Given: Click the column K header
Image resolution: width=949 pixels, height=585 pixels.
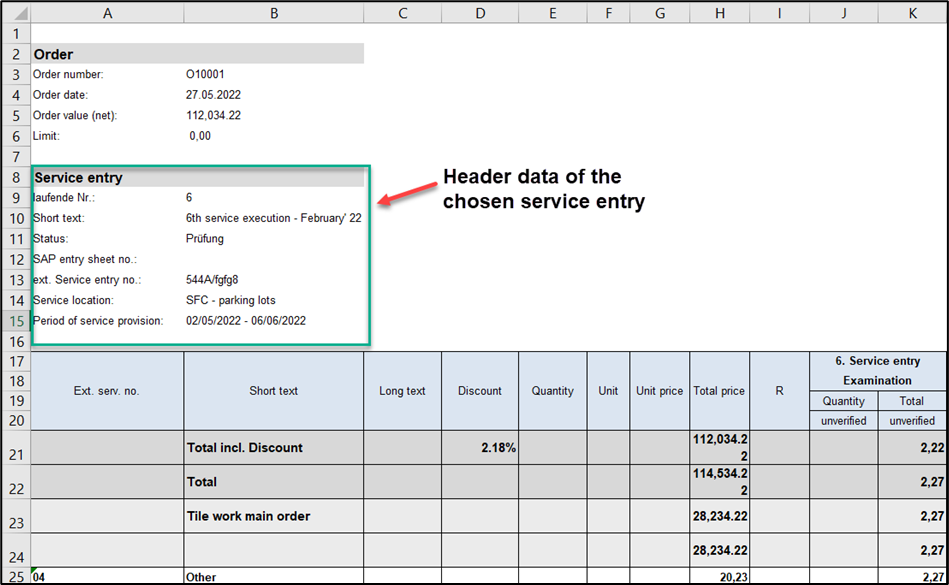Looking at the screenshot, I should (x=912, y=13).
